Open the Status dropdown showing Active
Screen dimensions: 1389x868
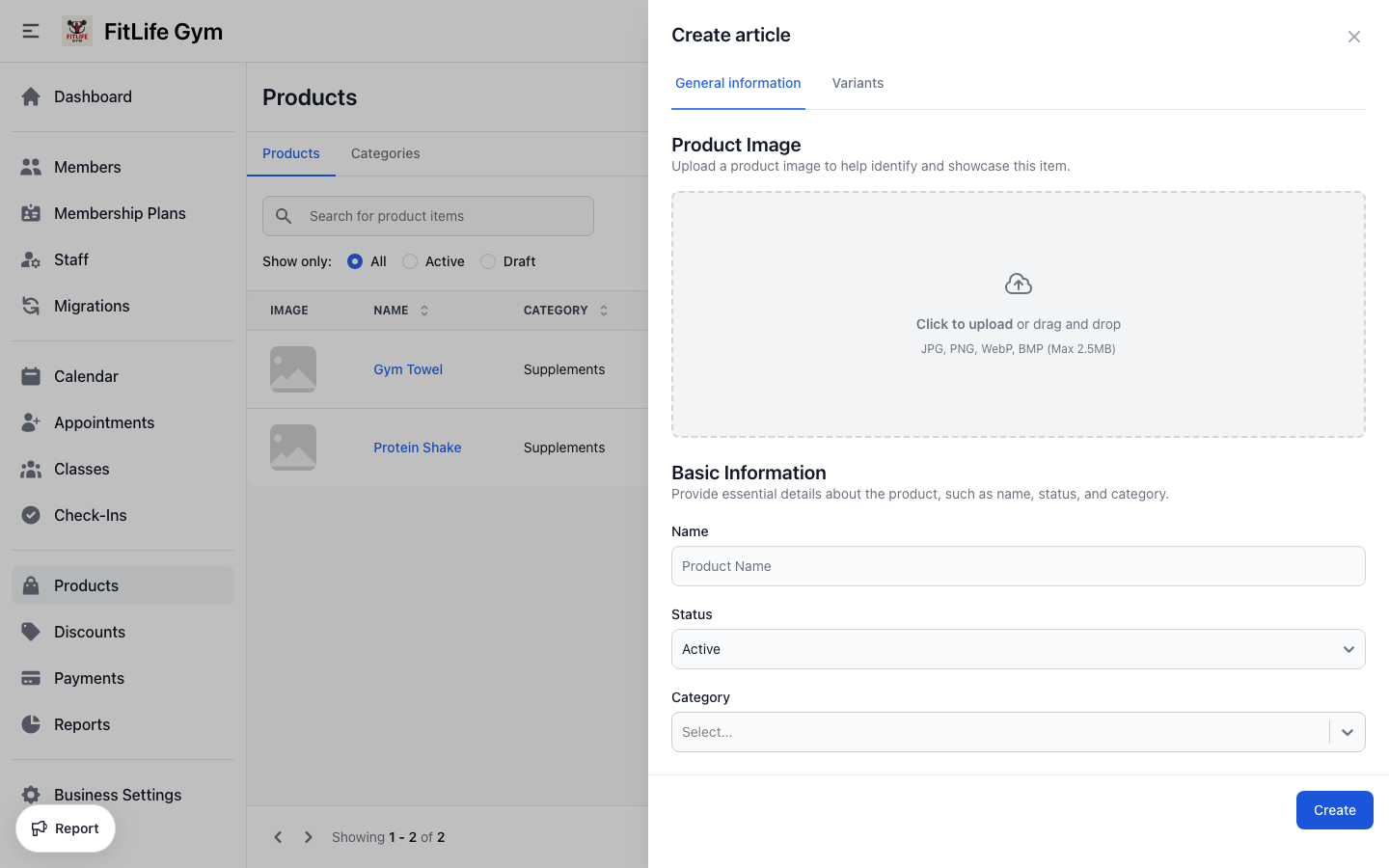(x=1018, y=649)
